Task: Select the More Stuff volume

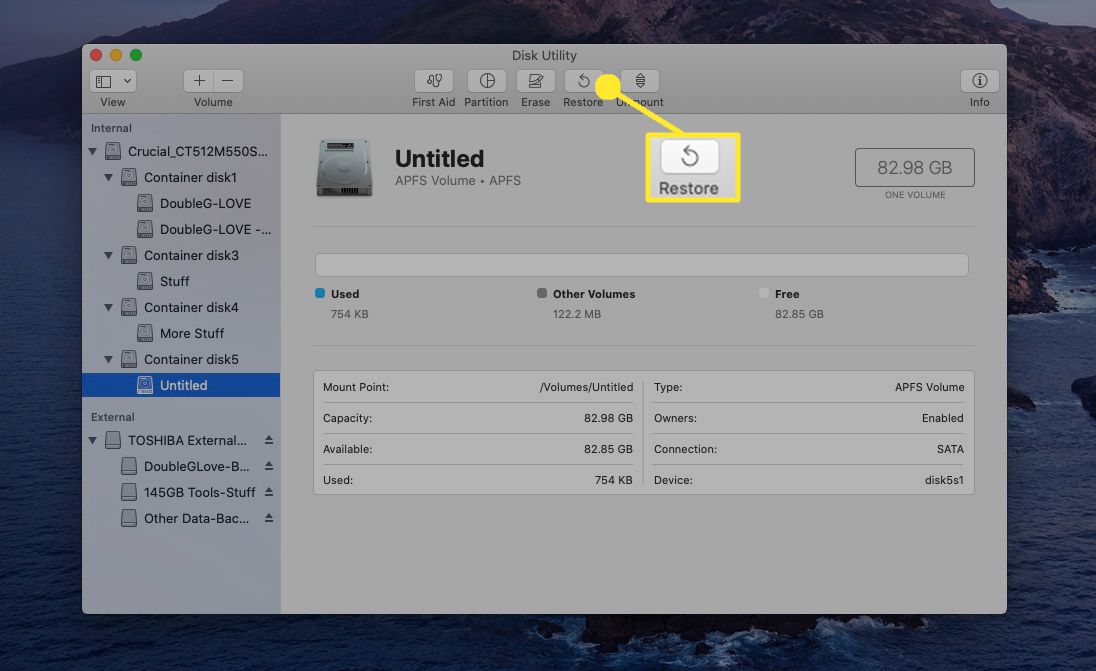Action: coord(191,334)
